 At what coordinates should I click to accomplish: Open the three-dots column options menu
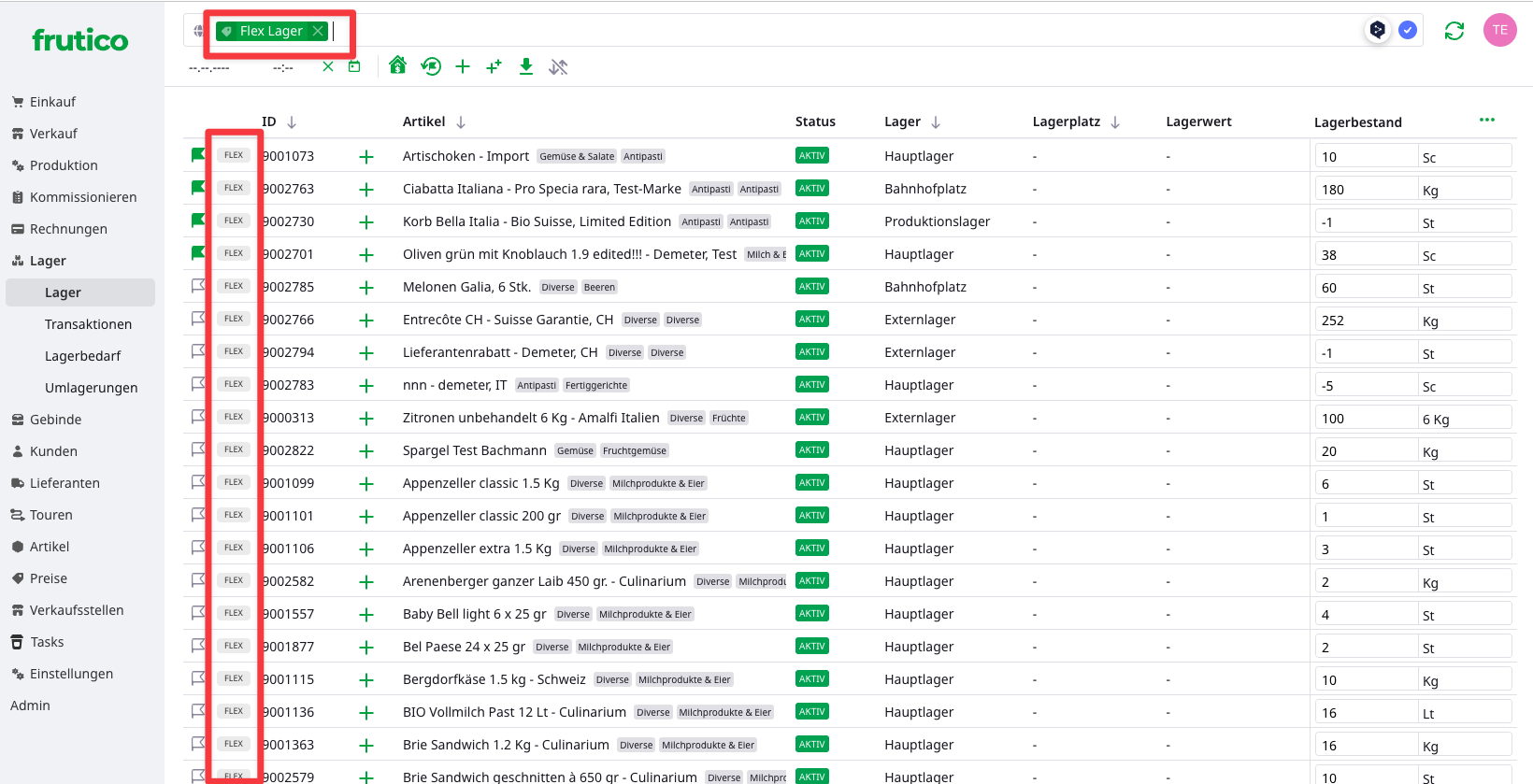click(1486, 120)
